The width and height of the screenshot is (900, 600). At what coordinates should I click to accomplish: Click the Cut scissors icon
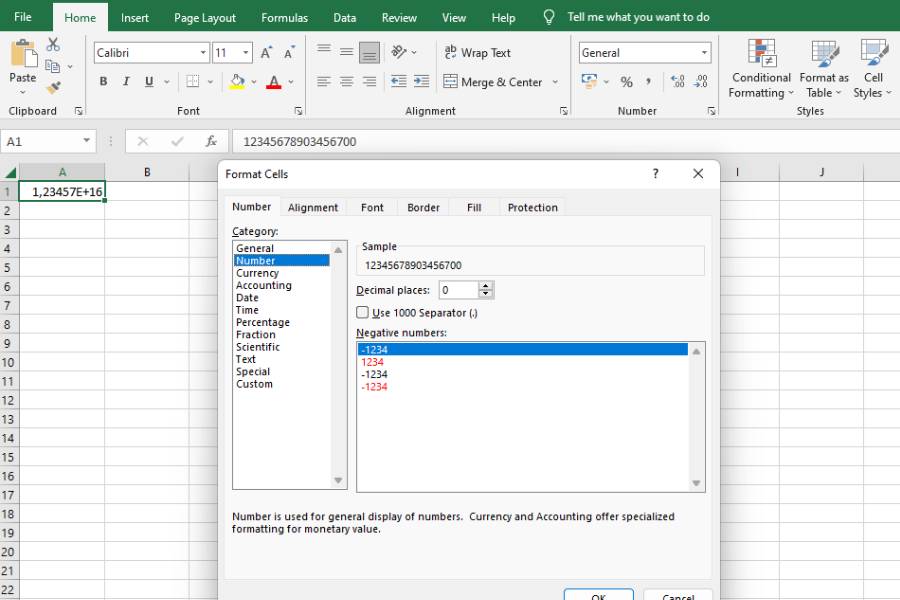53,44
